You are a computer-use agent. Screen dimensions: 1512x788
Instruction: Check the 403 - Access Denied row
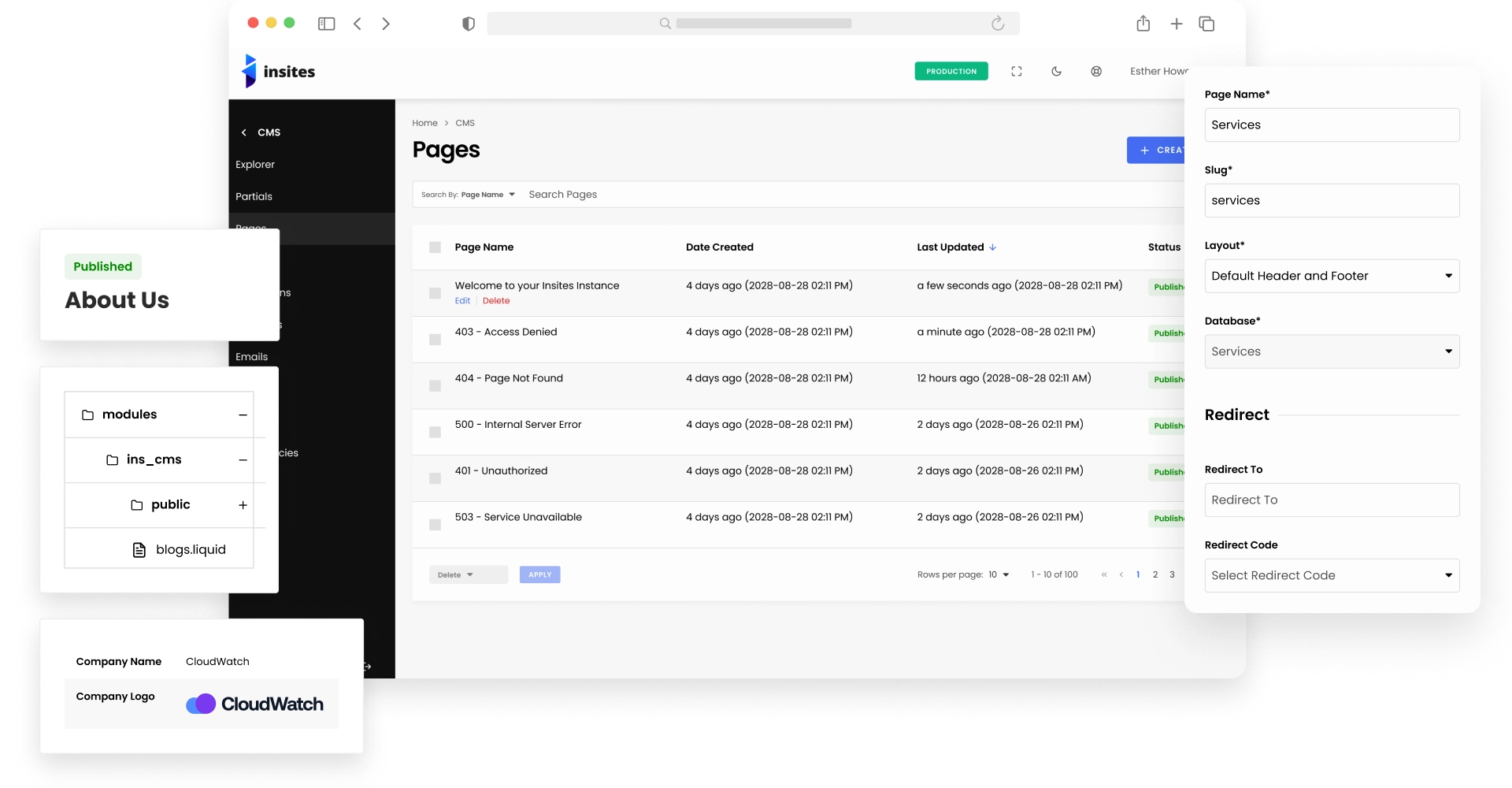tap(435, 340)
